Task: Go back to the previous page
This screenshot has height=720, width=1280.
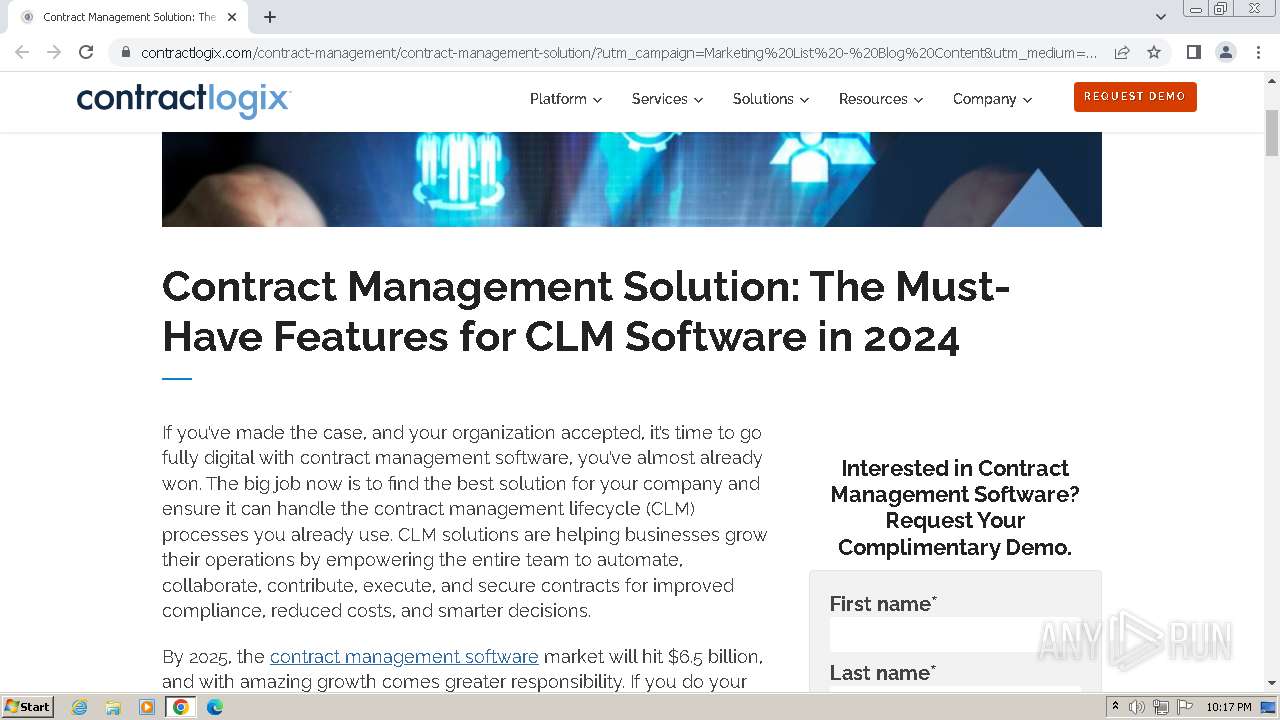Action: 22,52
